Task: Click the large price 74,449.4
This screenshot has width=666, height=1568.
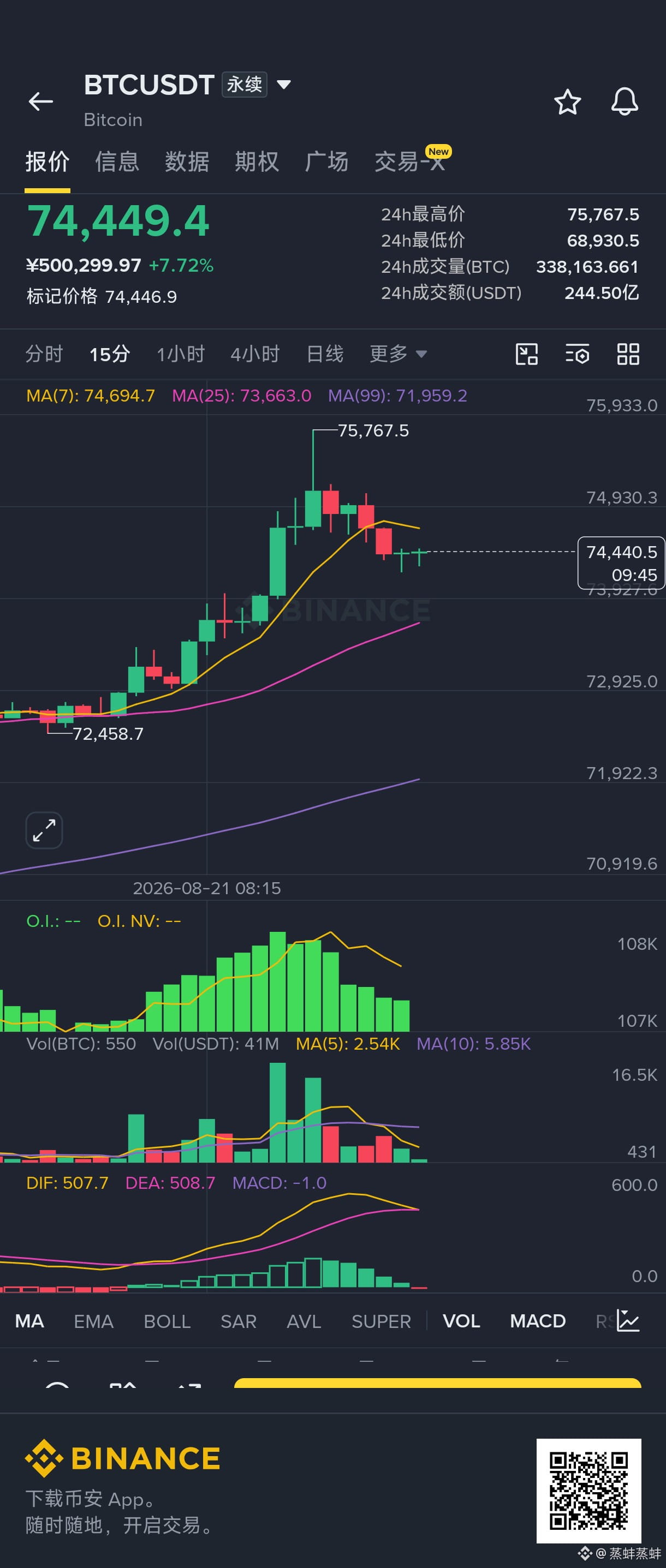Action: click(x=118, y=220)
